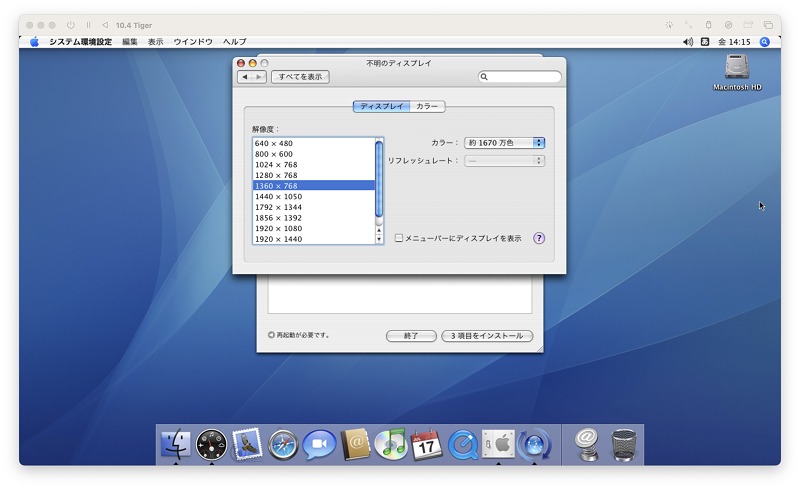Go back with the left arrow button
800x489 pixels.
click(x=245, y=77)
